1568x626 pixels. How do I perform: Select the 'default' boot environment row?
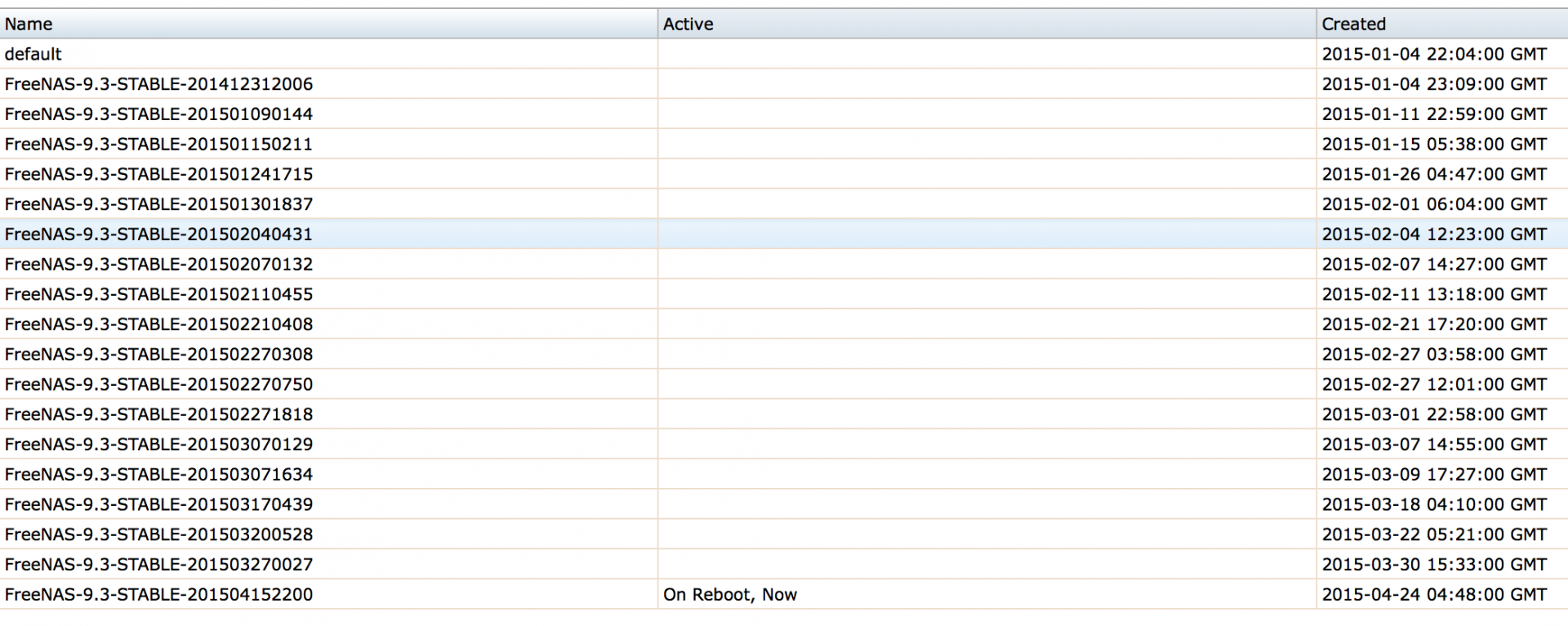pyautogui.click(x=784, y=54)
